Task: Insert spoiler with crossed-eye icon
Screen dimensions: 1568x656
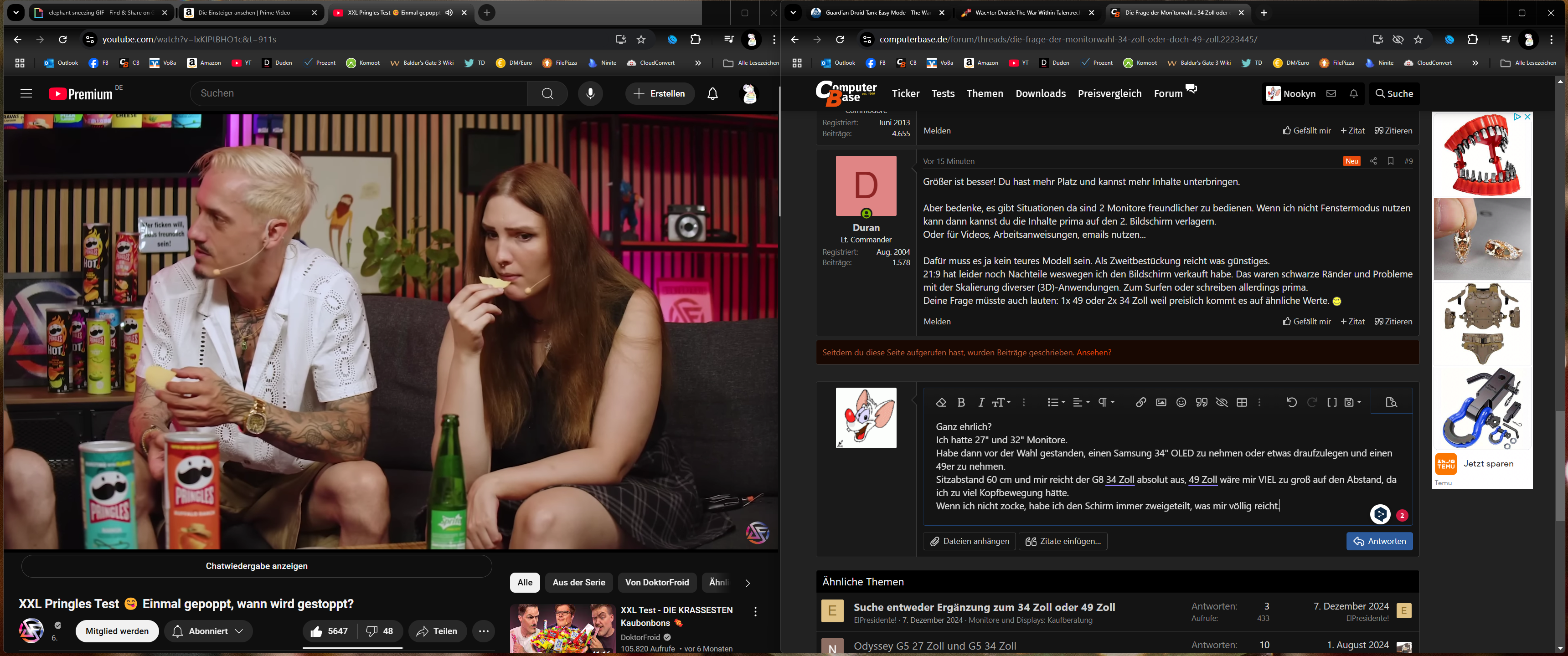Action: 1221,402
